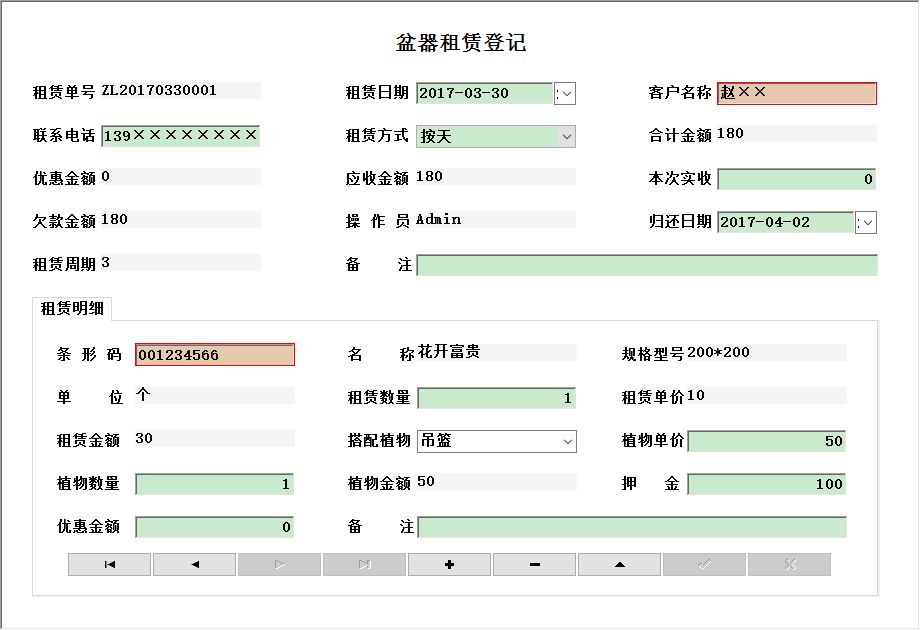This screenshot has height=630, width=920.
Task: Expand the 搭配植物 dropdown
Action: [567, 441]
